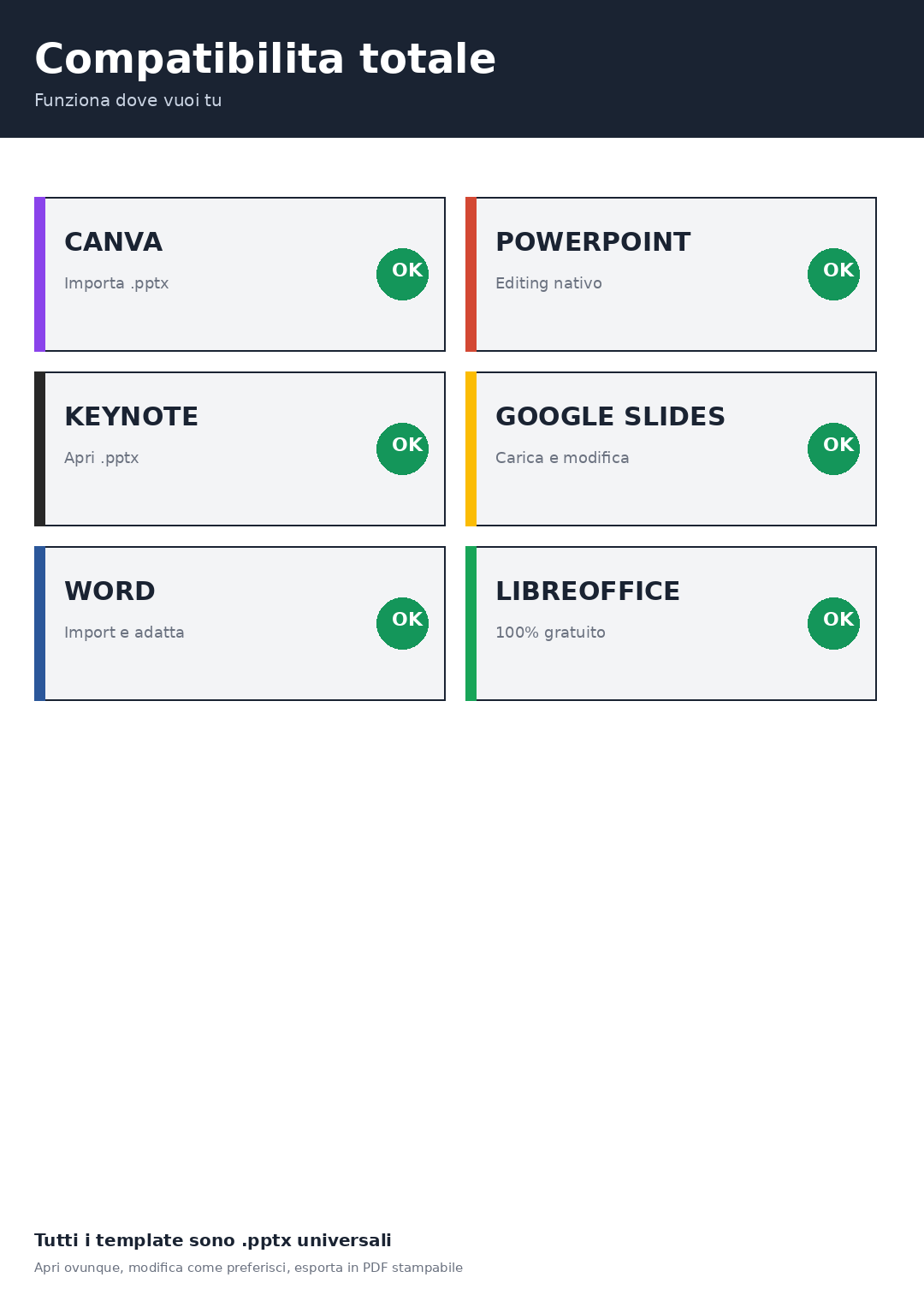Click the OK badge on Google Slides card

click(x=833, y=449)
